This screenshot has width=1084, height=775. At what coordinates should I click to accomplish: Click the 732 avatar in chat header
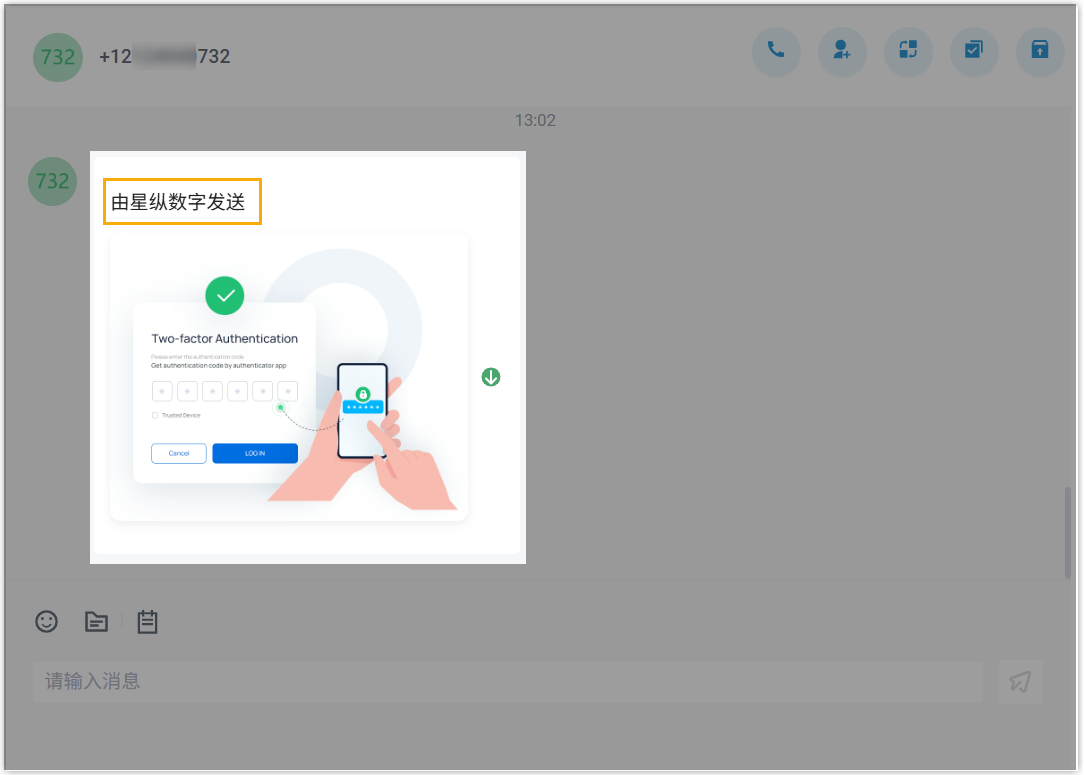point(58,57)
